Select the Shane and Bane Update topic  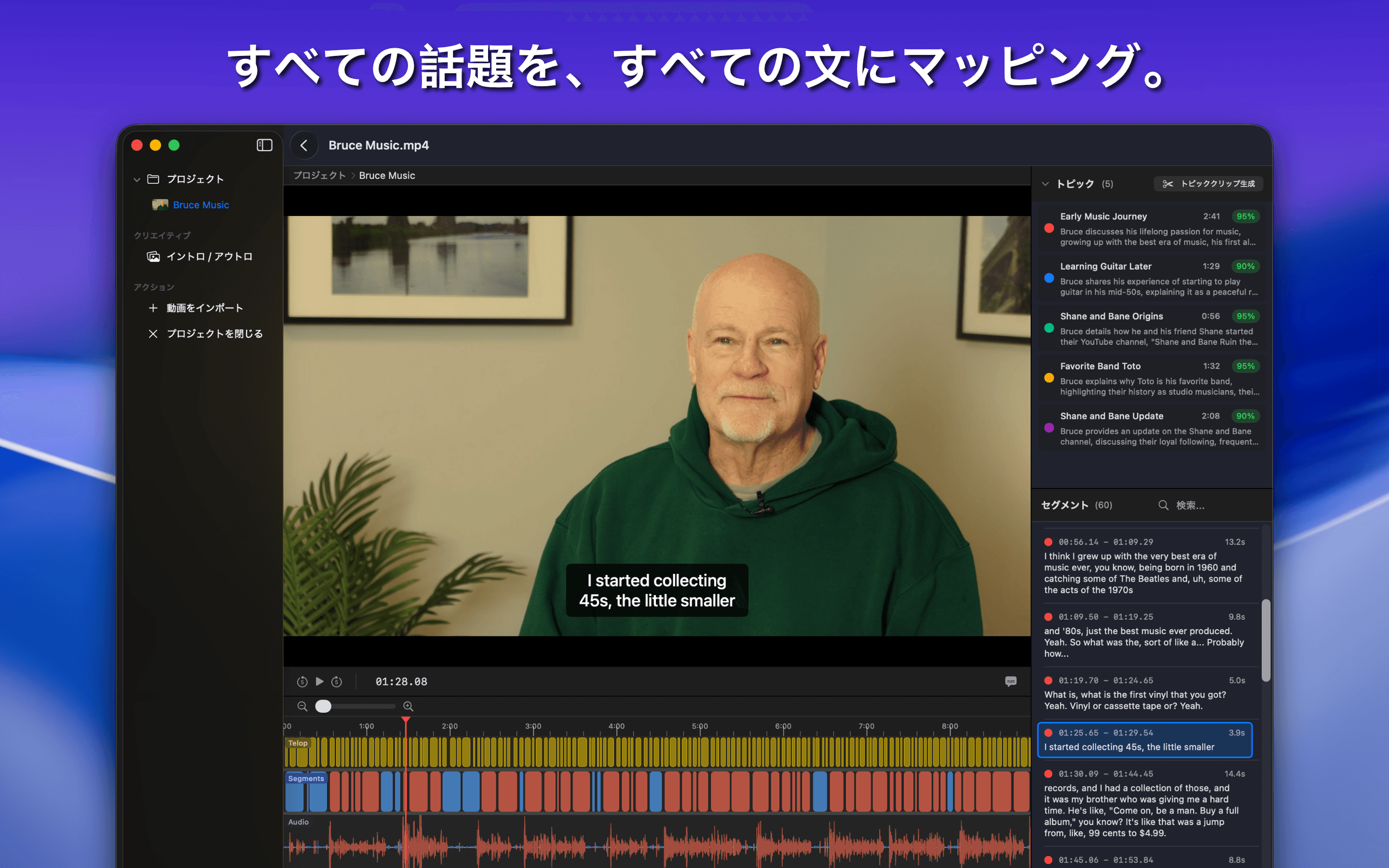click(1151, 428)
